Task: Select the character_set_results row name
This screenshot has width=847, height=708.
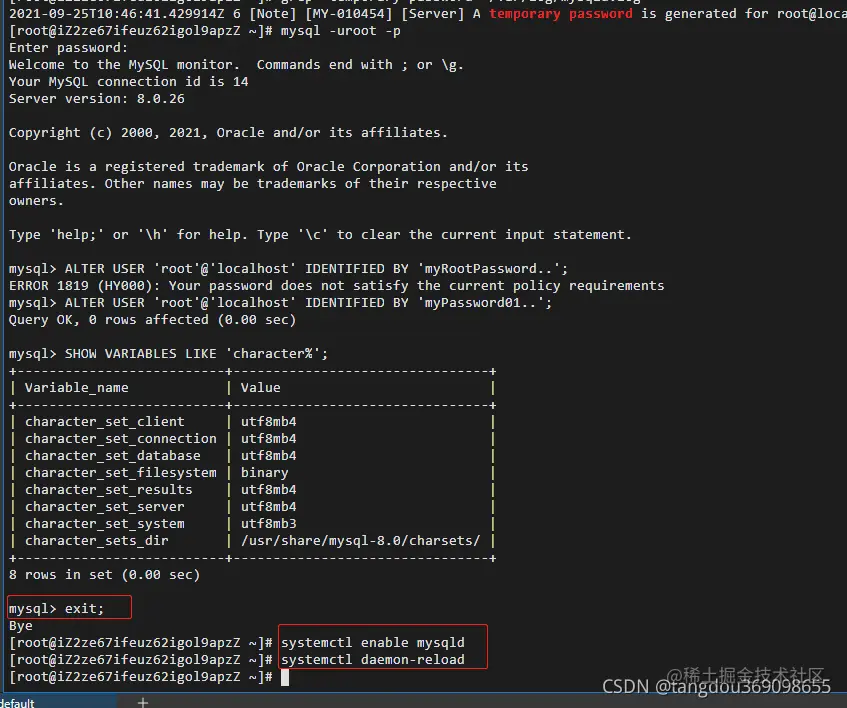Action: point(109,489)
